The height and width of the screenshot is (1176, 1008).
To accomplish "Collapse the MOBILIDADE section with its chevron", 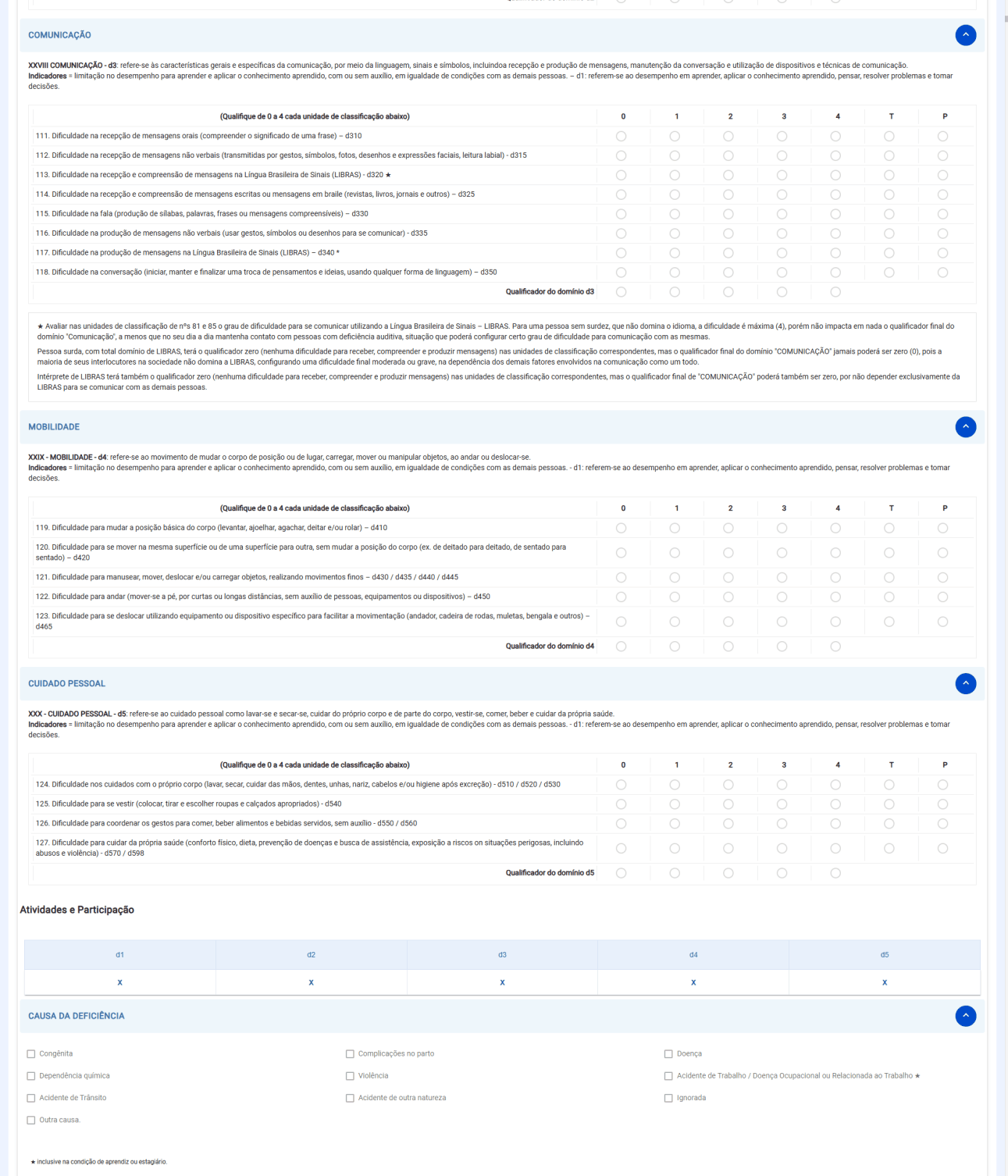I will [965, 427].
